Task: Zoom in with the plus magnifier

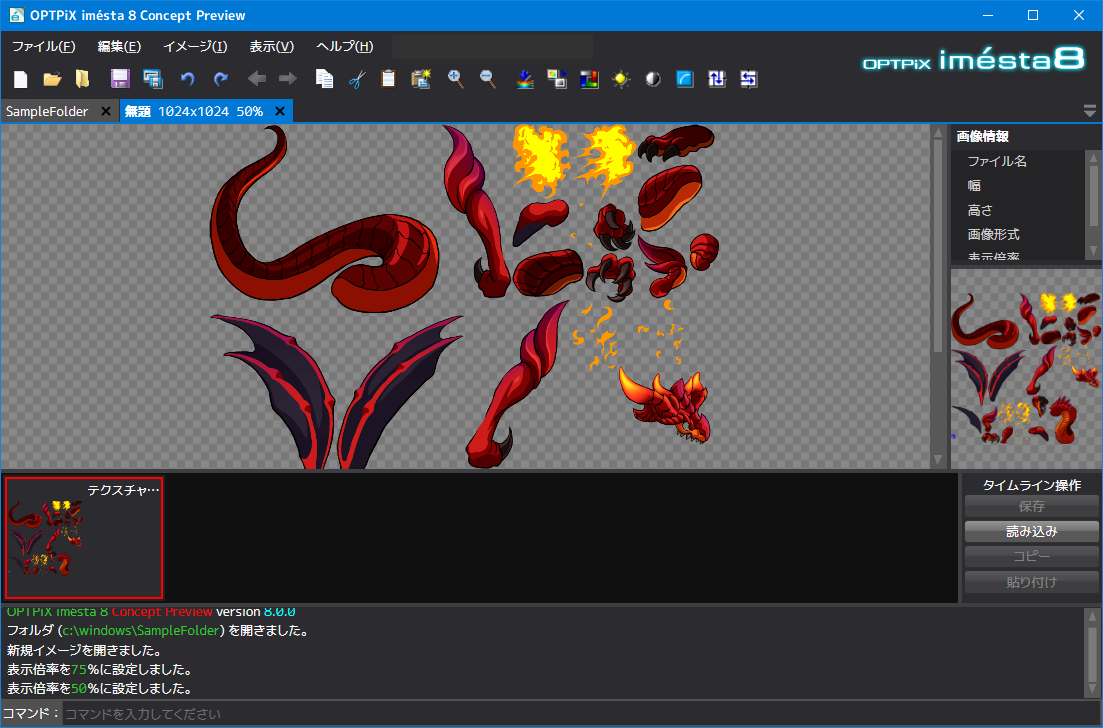Action: [x=456, y=79]
